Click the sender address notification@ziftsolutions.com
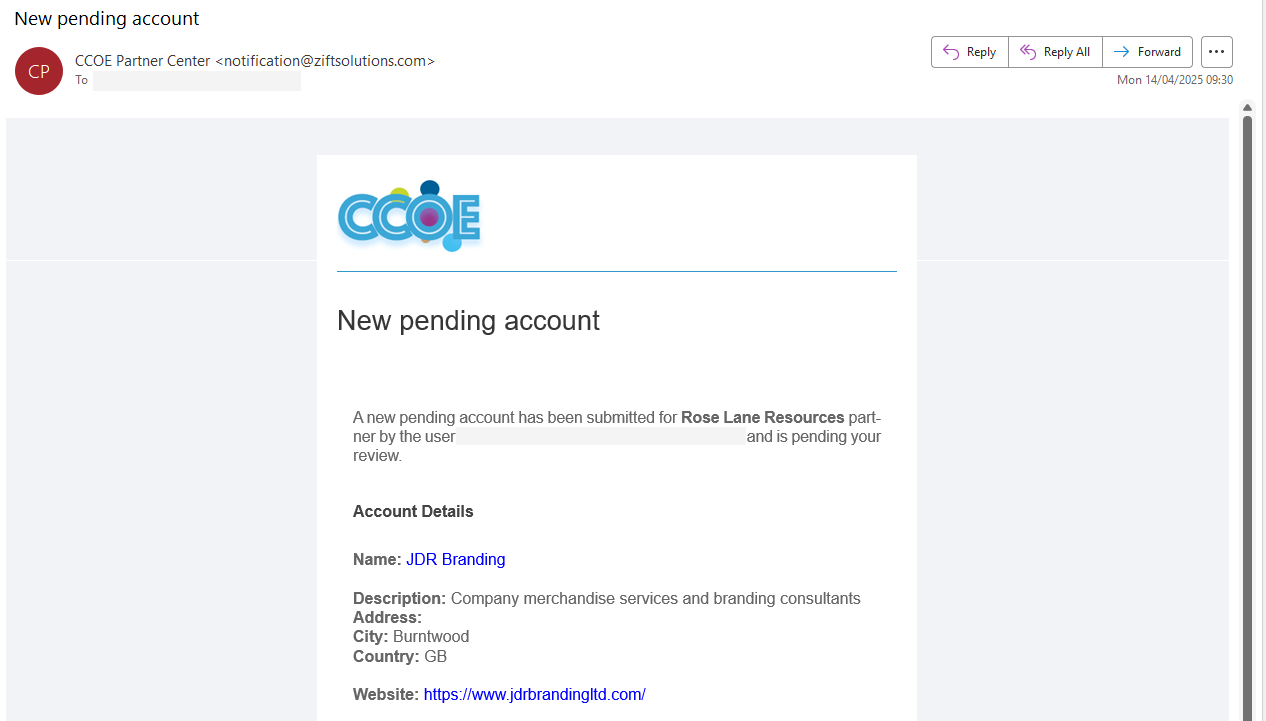 (x=325, y=61)
